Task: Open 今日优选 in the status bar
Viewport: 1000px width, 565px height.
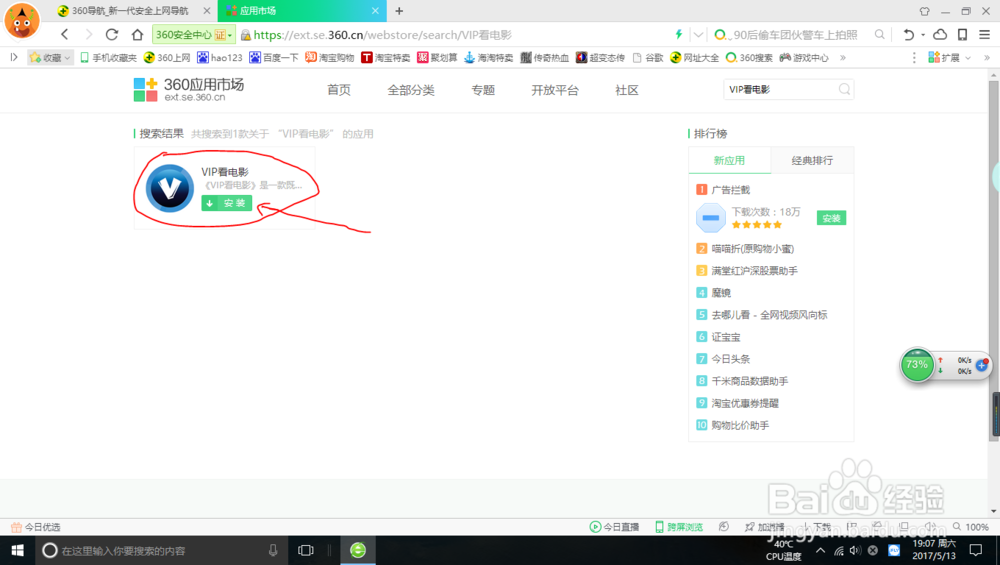Action: (x=36, y=527)
